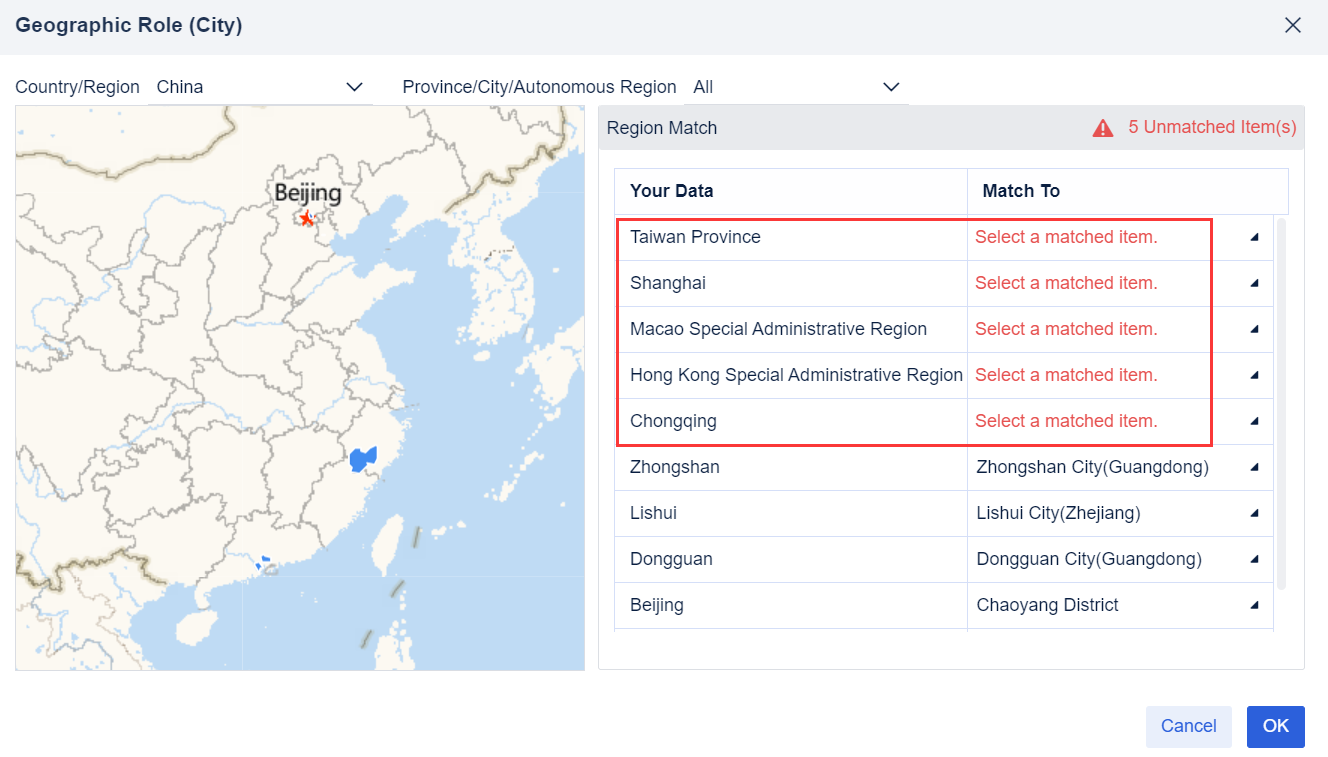Close the Geographic Role dialog
Screen dimensions: 1328x757
[x=1293, y=25]
